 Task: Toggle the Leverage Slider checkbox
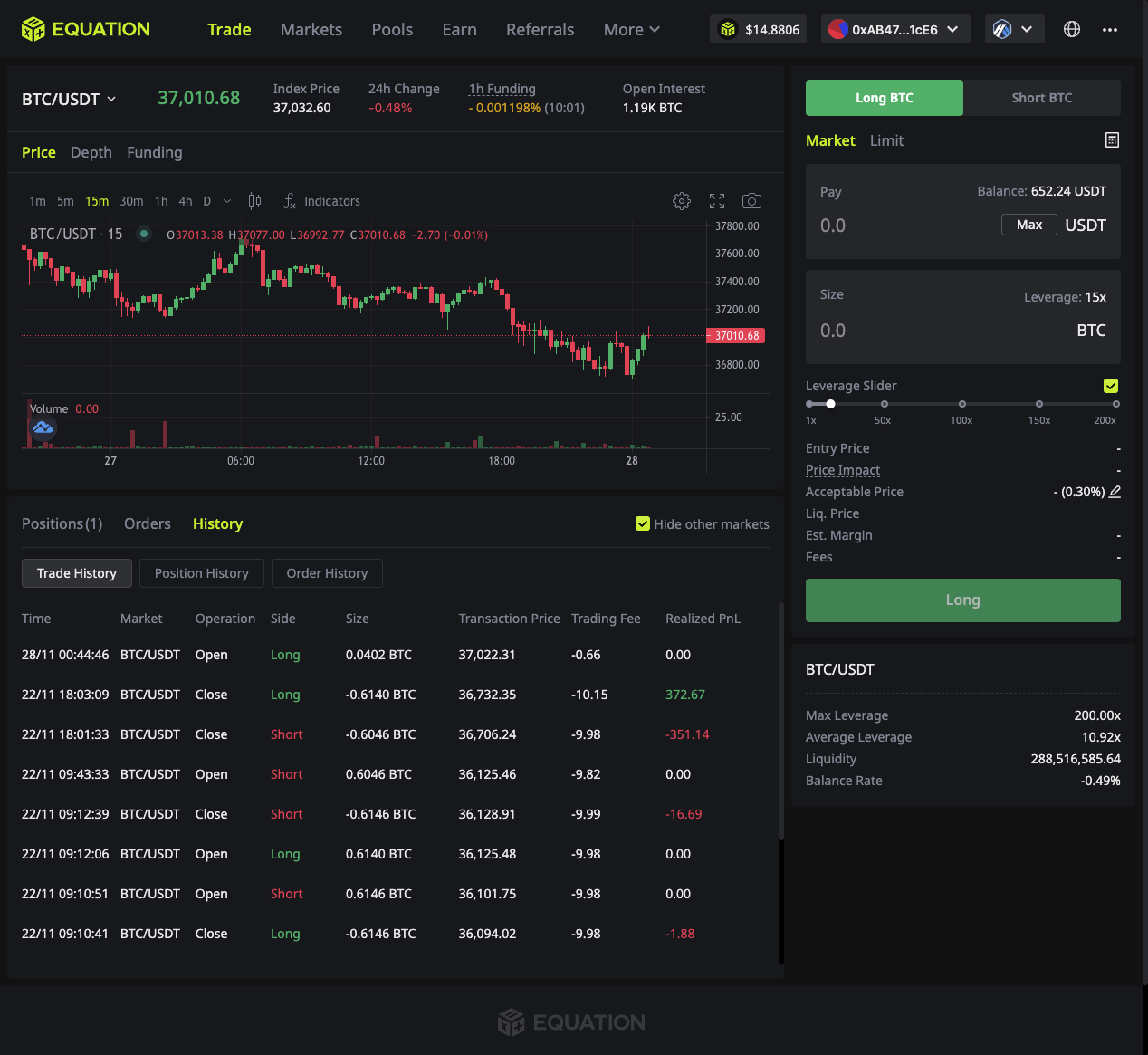point(1111,386)
